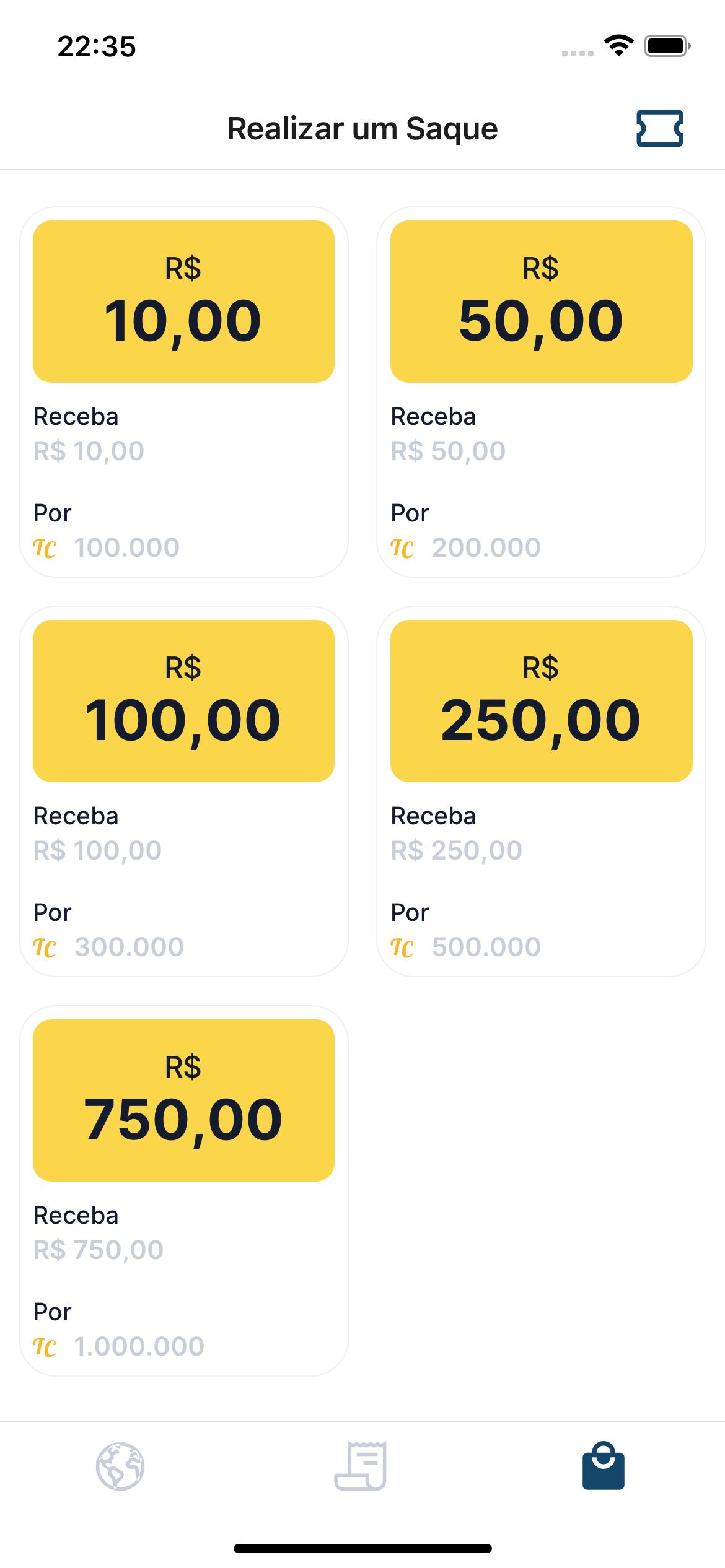Tap the TC coin icon beside 500.000
This screenshot has height=1568, width=725.
coord(402,947)
